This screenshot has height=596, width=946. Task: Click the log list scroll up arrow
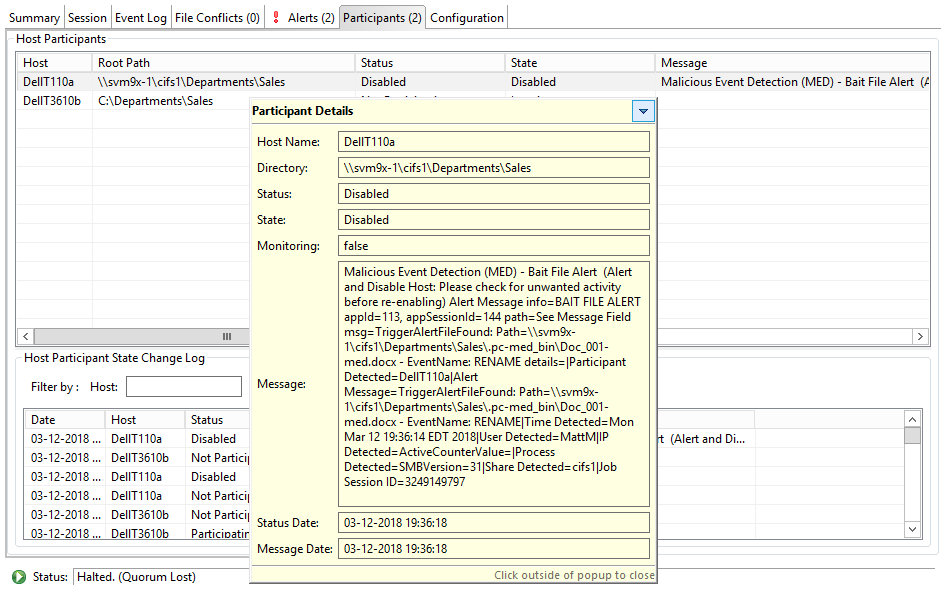(912, 420)
